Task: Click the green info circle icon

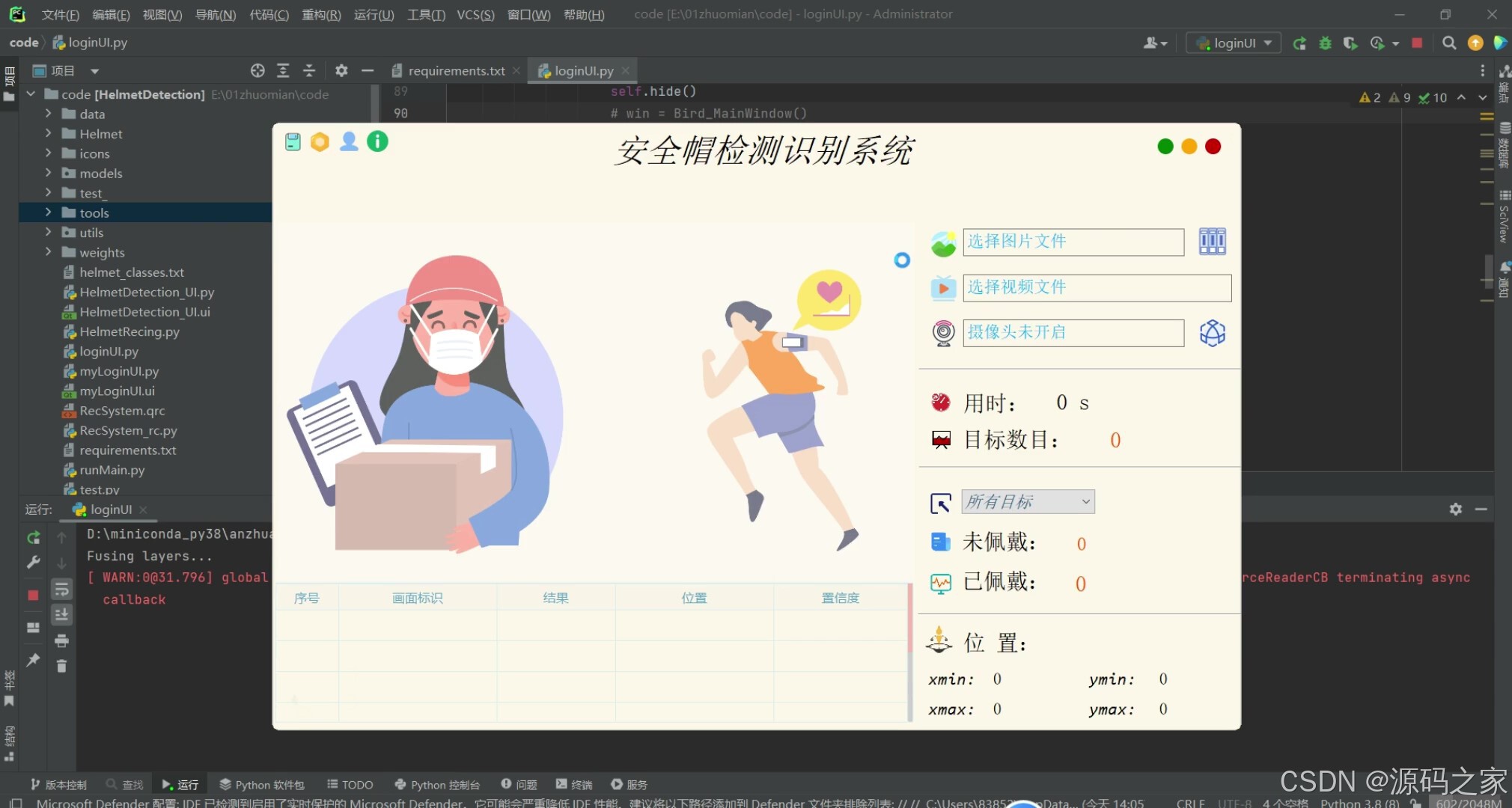Action: pyautogui.click(x=377, y=141)
